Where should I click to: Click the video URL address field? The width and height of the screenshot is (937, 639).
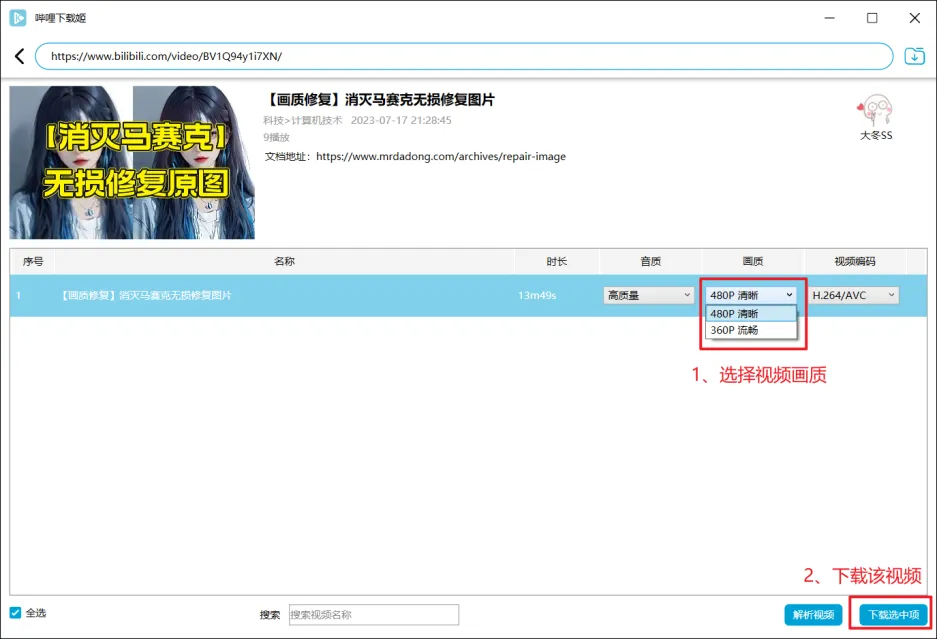464,57
